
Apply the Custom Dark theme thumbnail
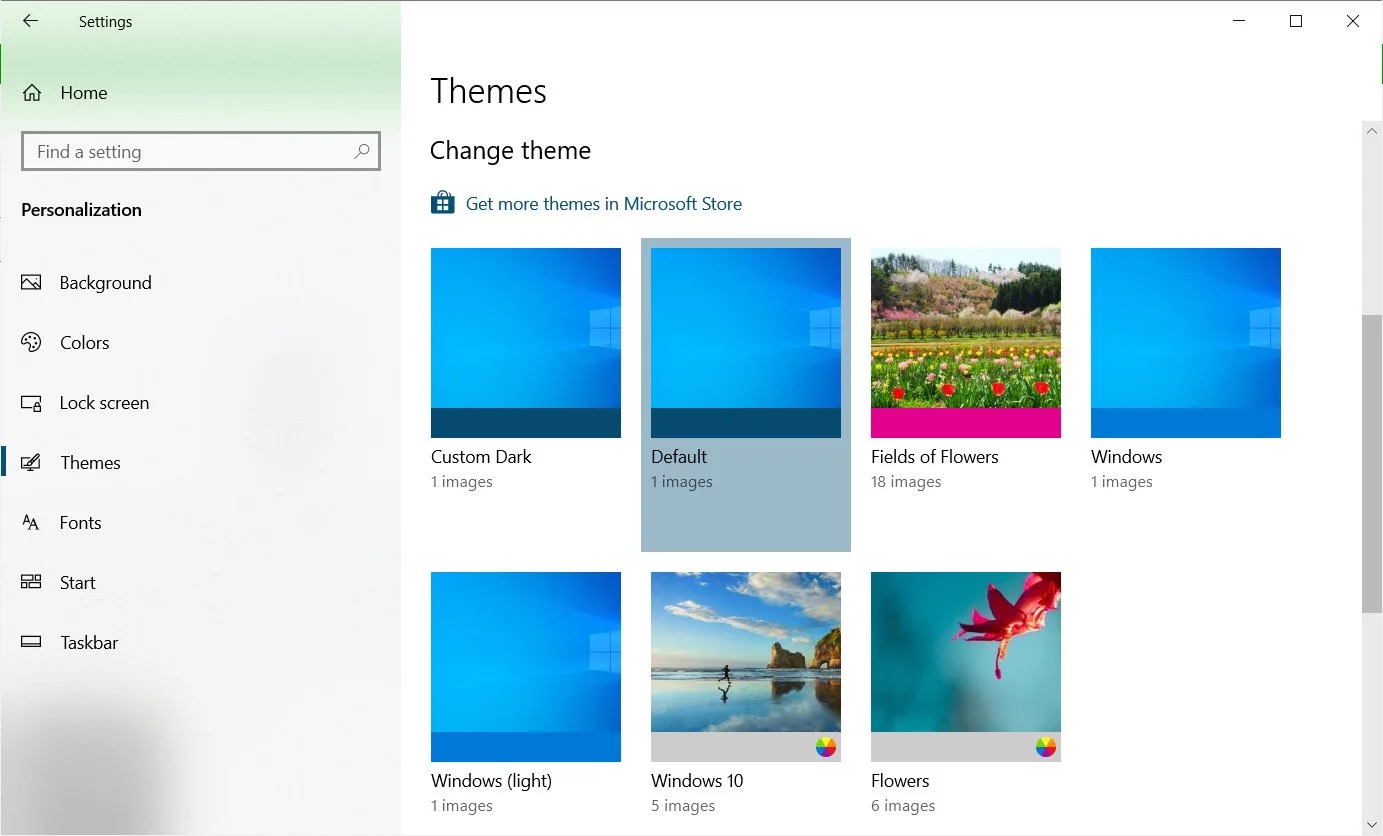526,343
